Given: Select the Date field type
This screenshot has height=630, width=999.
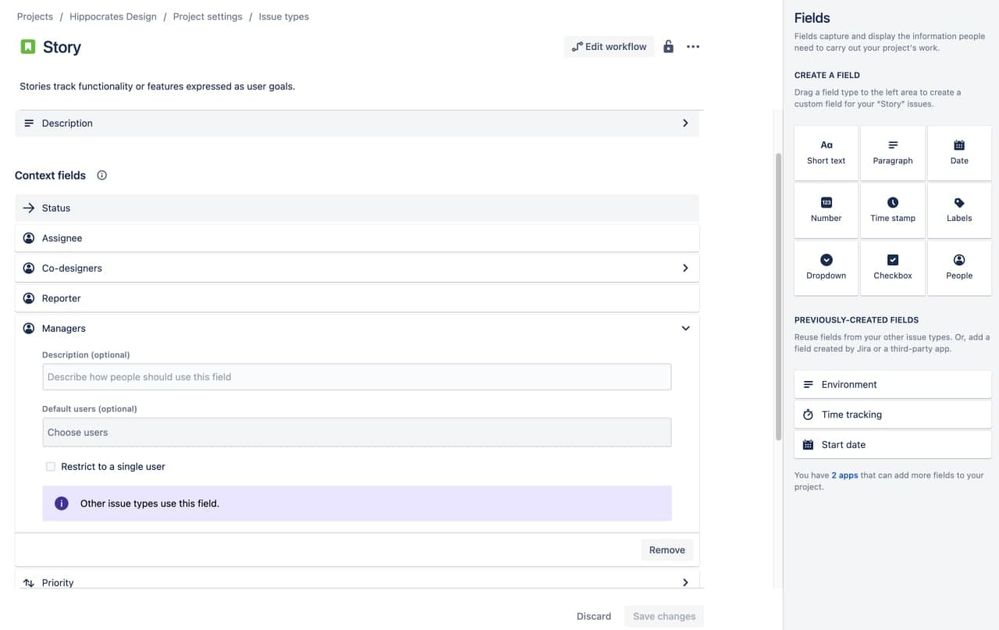Looking at the screenshot, I should point(959,152).
